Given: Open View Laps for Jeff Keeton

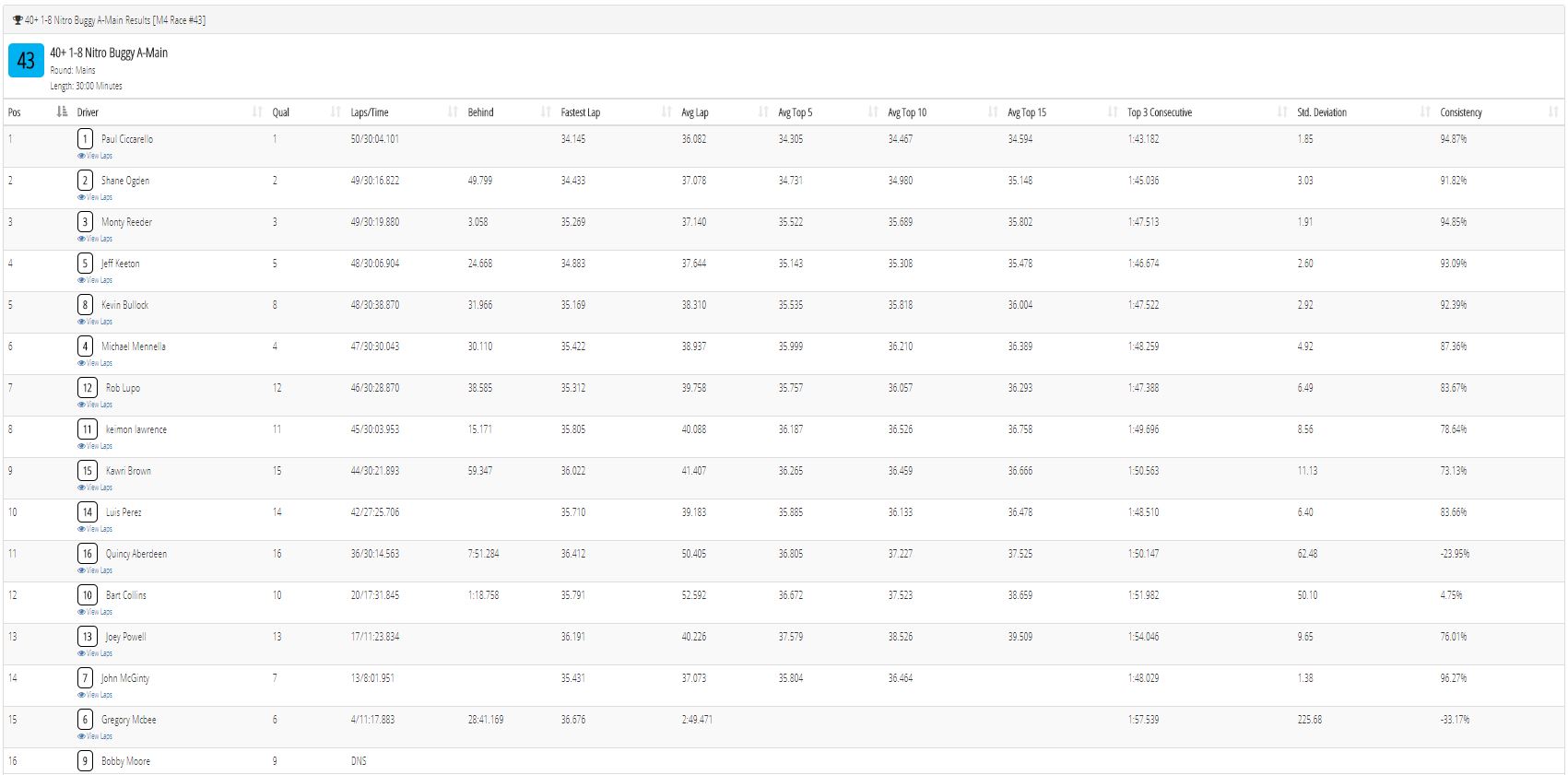Looking at the screenshot, I should pos(95,280).
